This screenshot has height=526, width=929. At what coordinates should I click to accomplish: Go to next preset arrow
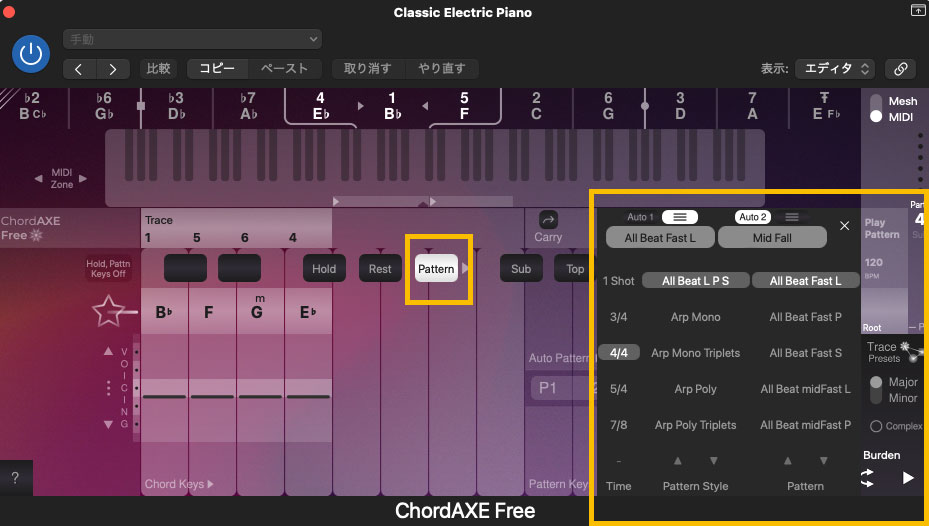pyautogui.click(x=113, y=69)
